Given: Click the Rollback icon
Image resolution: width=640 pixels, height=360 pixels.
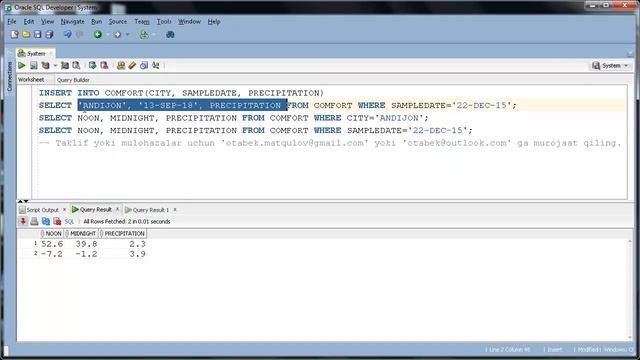Looking at the screenshot, I should click(104, 65).
